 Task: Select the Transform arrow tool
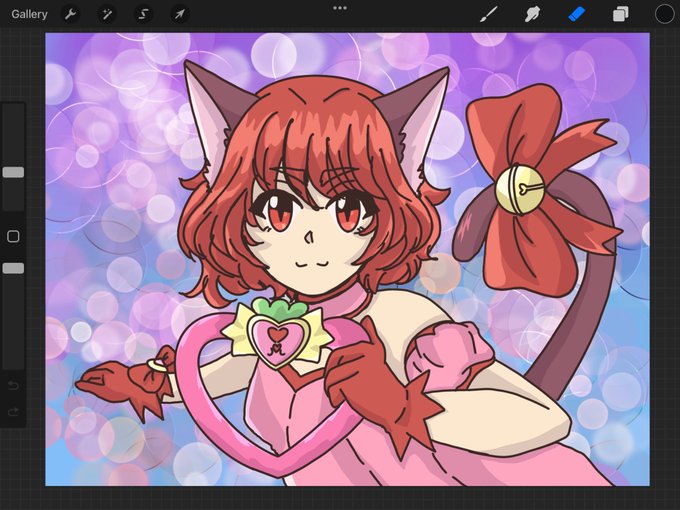pos(180,14)
